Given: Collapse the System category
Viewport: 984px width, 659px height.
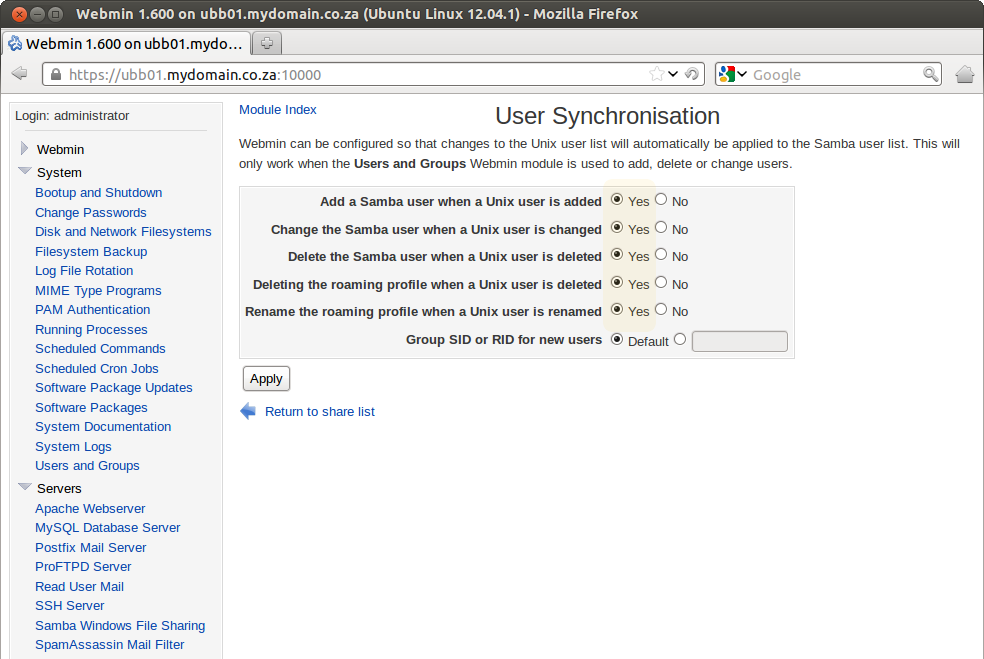Looking at the screenshot, I should pyautogui.click(x=25, y=171).
